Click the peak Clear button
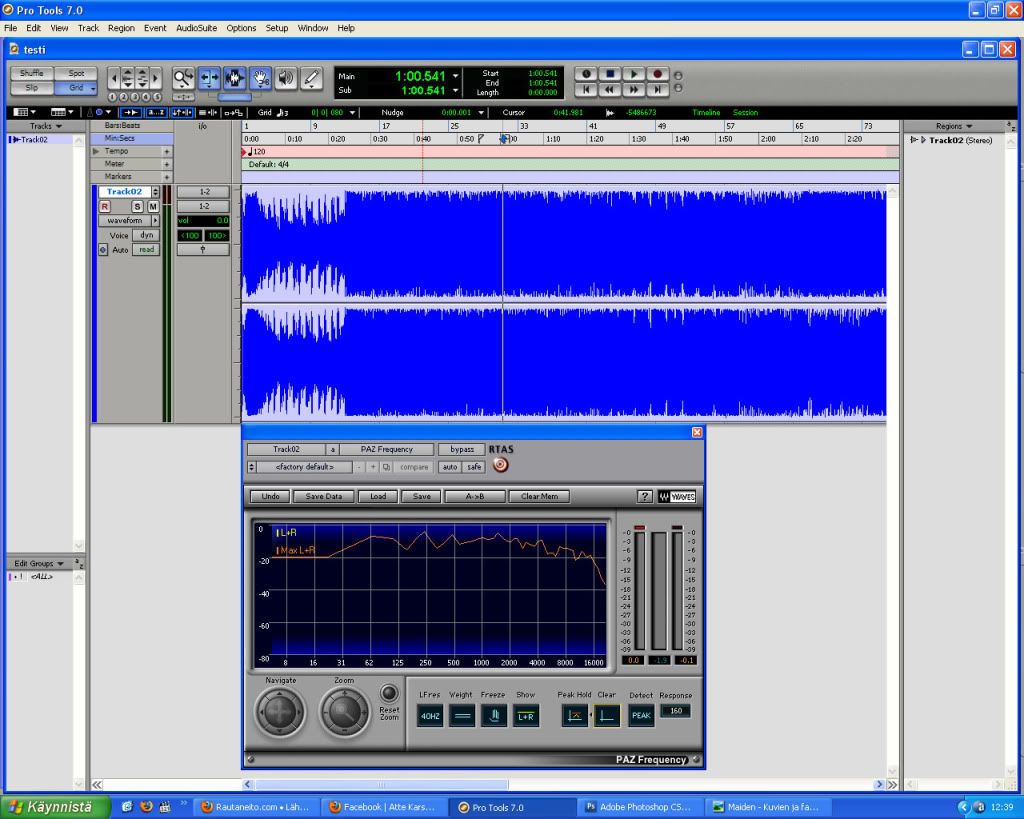Viewport: 1024px width, 819px height. [x=607, y=716]
